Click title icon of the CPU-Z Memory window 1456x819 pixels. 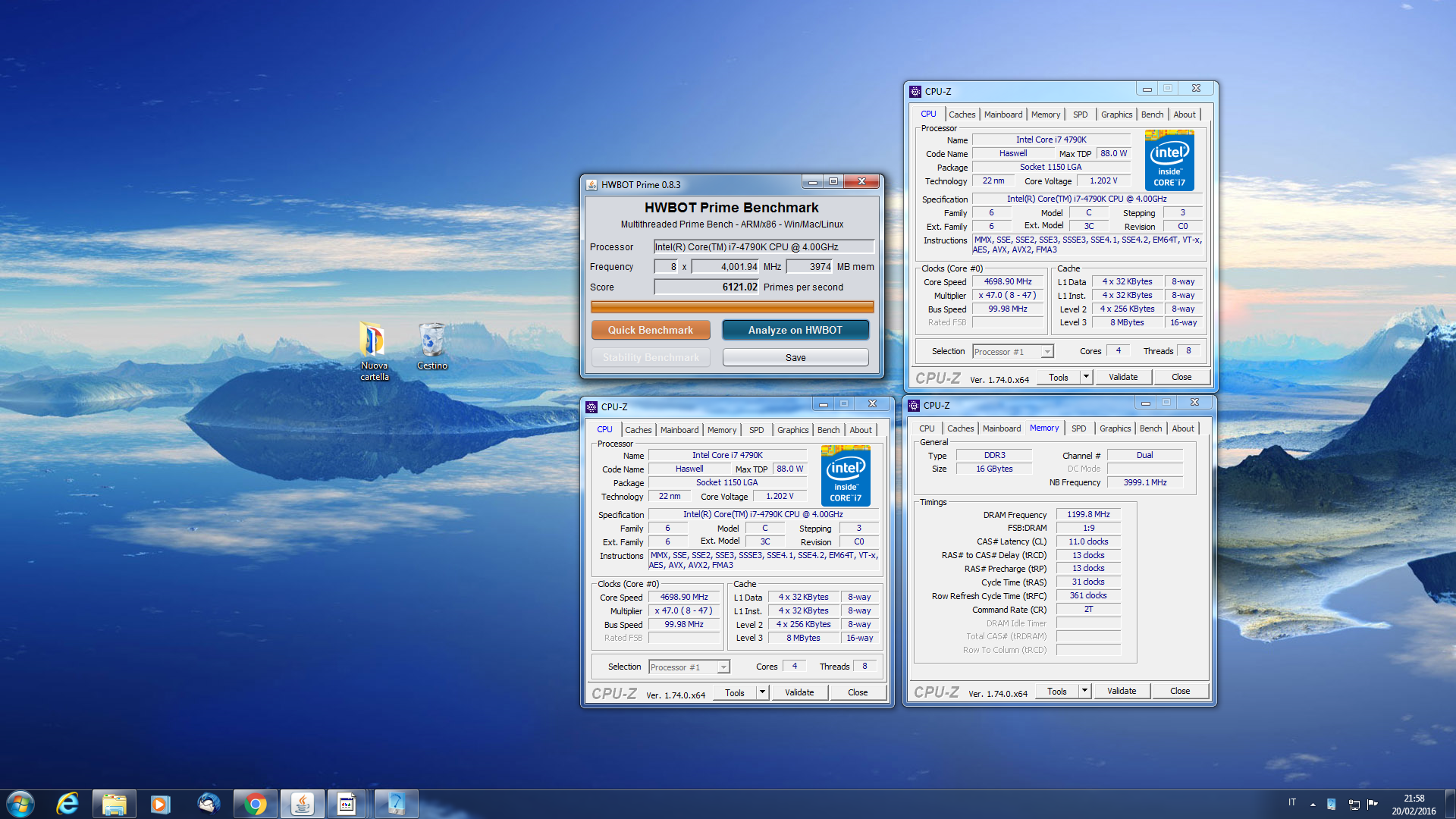tap(914, 405)
